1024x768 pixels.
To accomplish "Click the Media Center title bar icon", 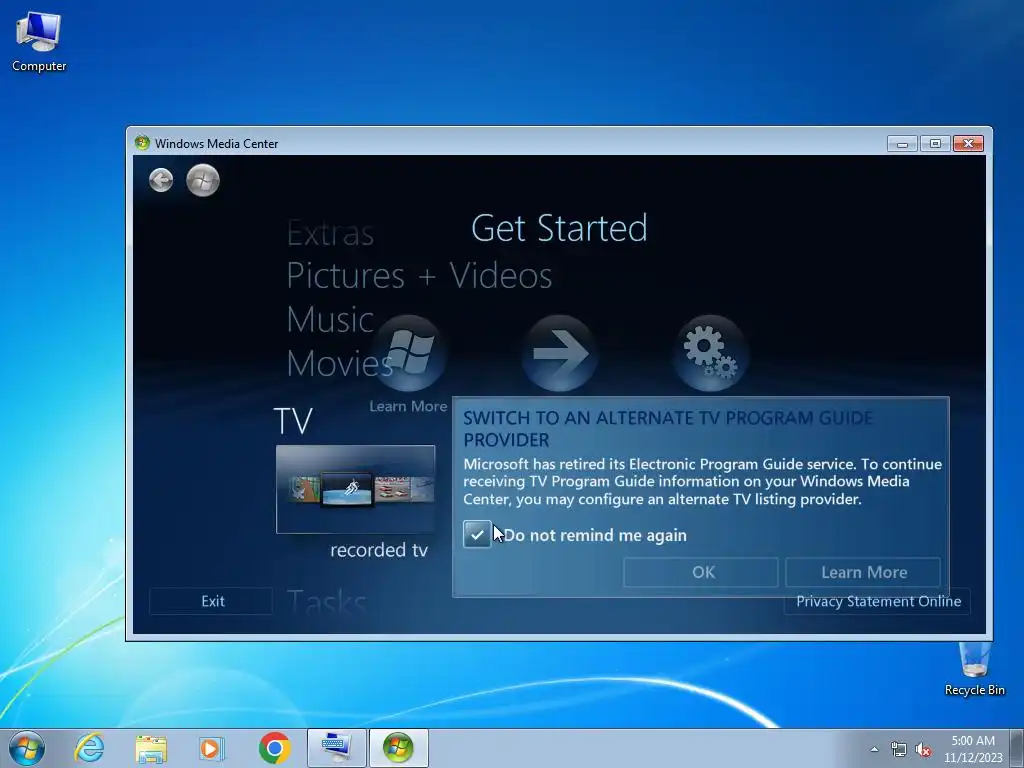I will coord(142,143).
